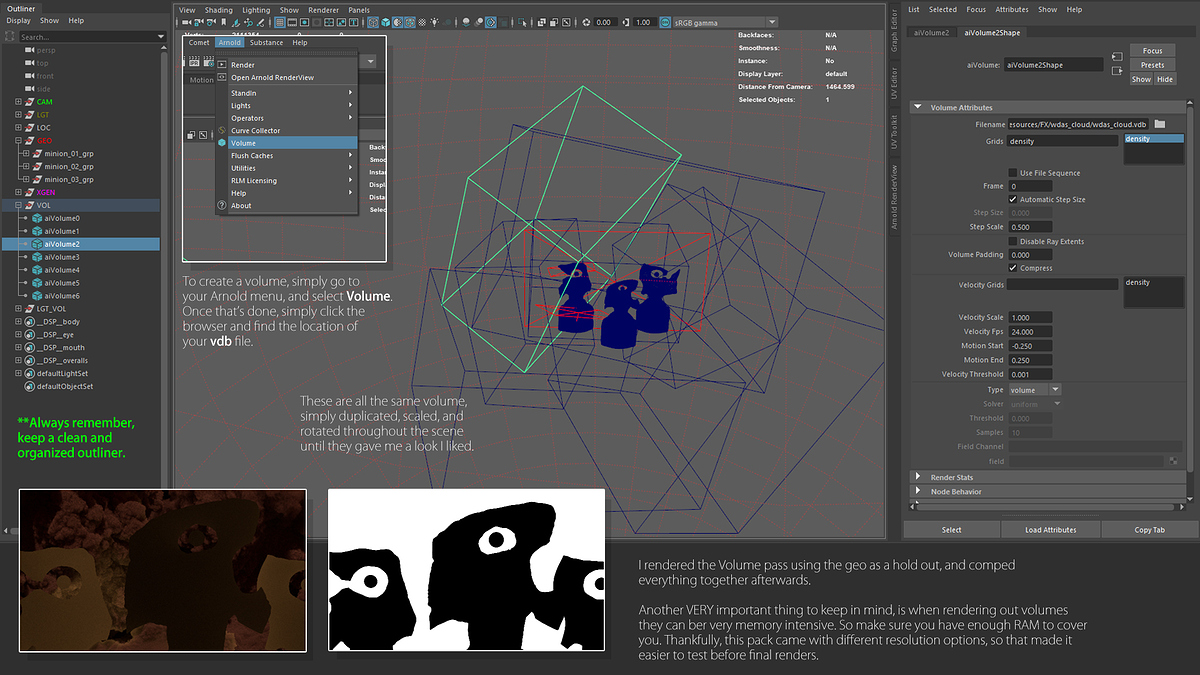The height and width of the screenshot is (675, 1200).
Task: Click the Grease Pencil icon
Action: click(x=260, y=22)
